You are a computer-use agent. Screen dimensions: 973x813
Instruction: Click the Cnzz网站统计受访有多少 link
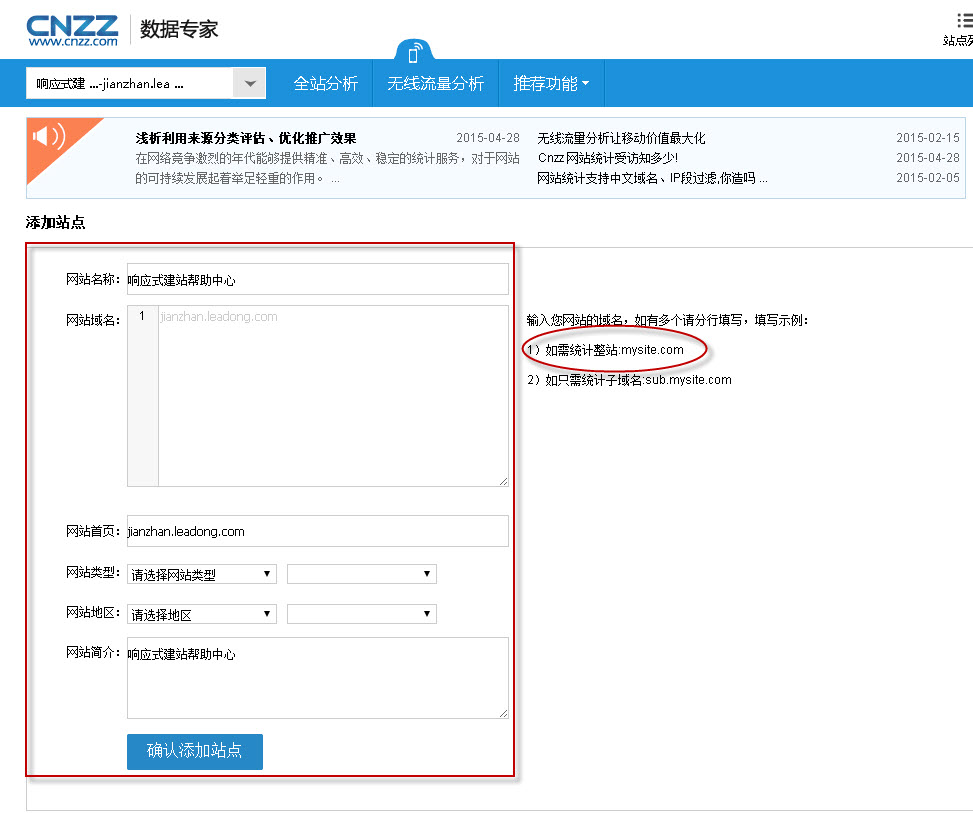pyautogui.click(x=608, y=156)
